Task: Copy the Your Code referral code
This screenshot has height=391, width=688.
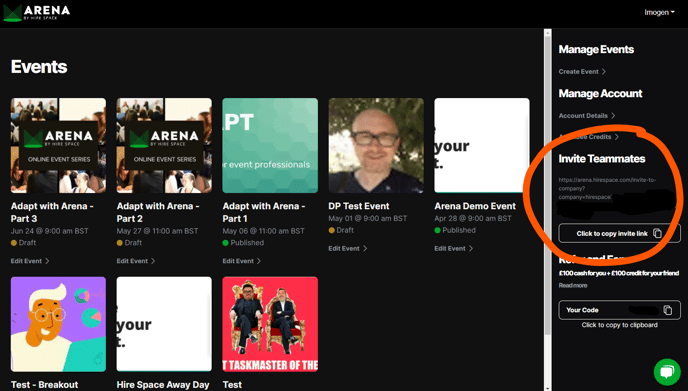Action: pyautogui.click(x=619, y=310)
